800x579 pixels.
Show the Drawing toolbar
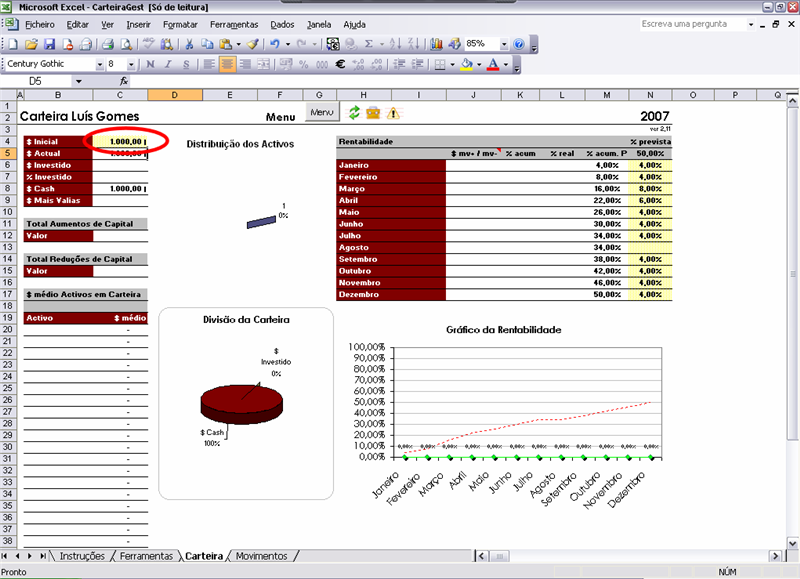(454, 44)
